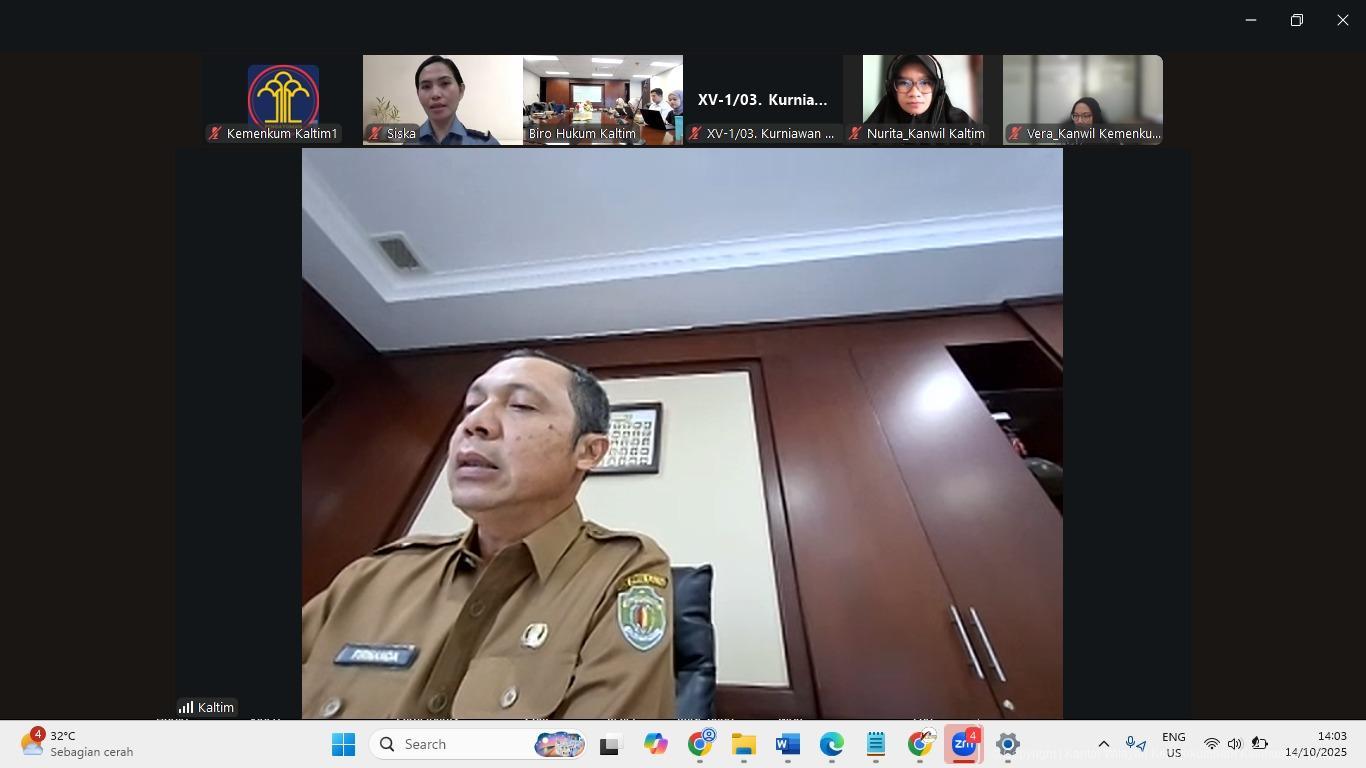Open the Settings gear in the taskbar
The height and width of the screenshot is (768, 1366).
(1008, 744)
